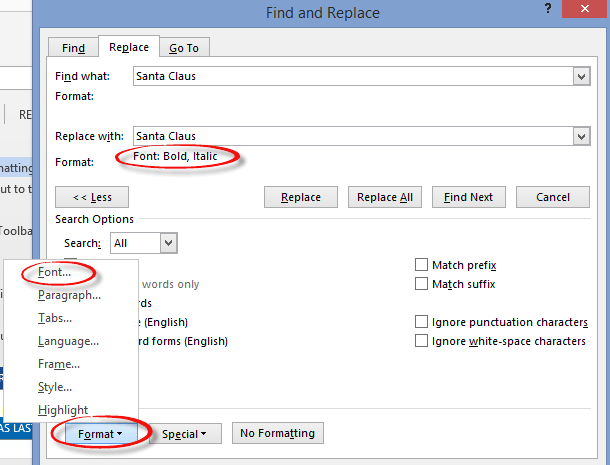Viewport: 610px width, 465px height.
Task: Click the help question mark icon
Action: pos(548,9)
